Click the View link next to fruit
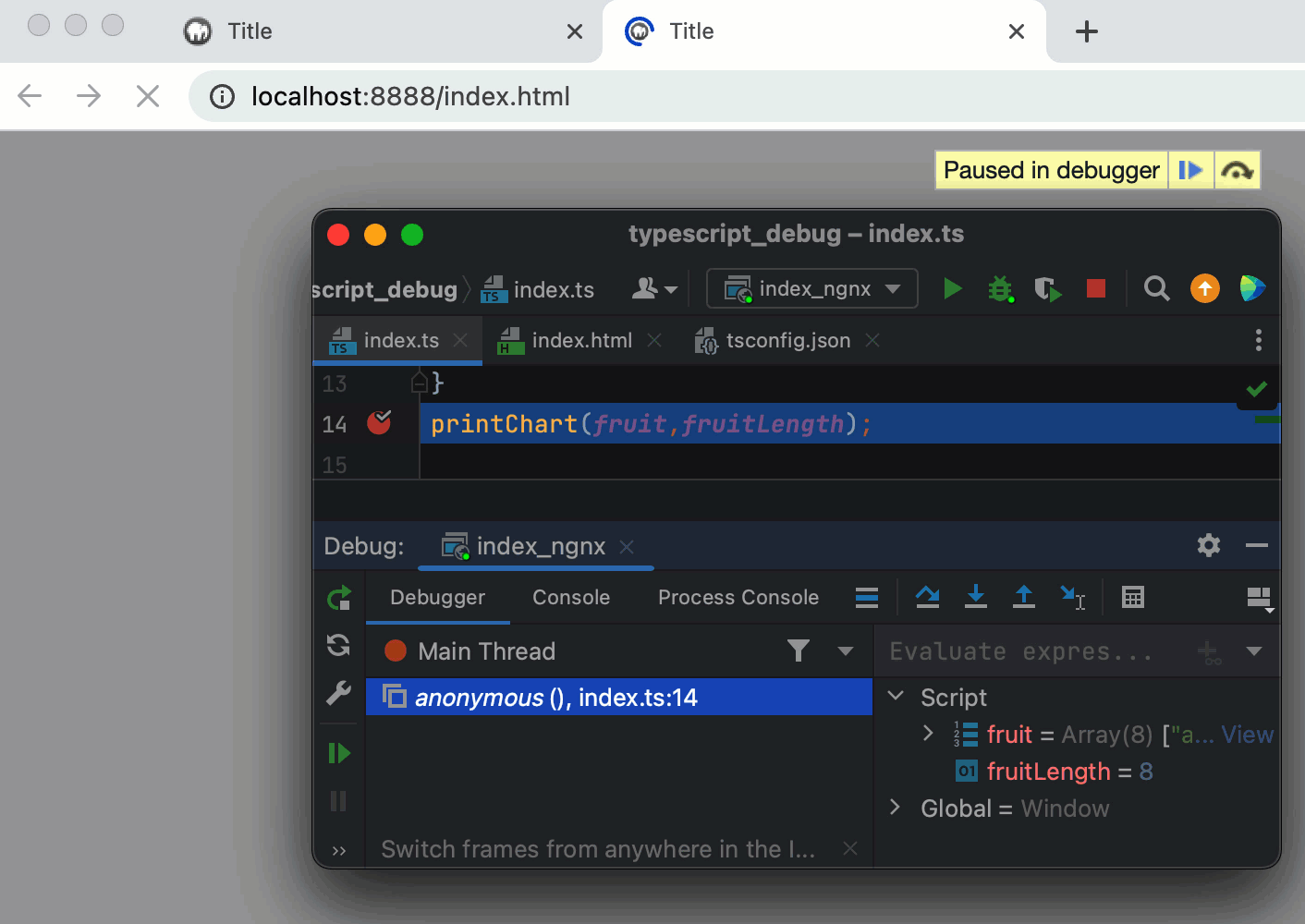Viewport: 1305px width, 924px height. pyautogui.click(x=1247, y=734)
